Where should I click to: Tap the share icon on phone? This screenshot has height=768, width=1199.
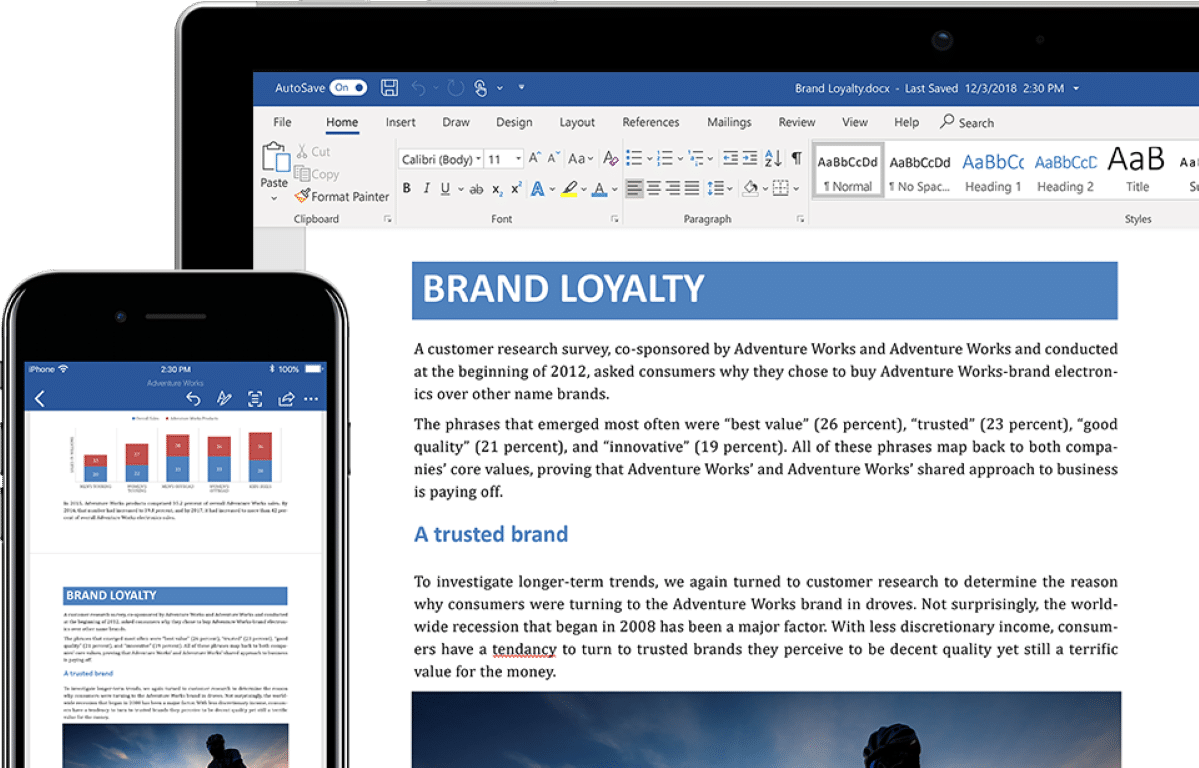(286, 399)
